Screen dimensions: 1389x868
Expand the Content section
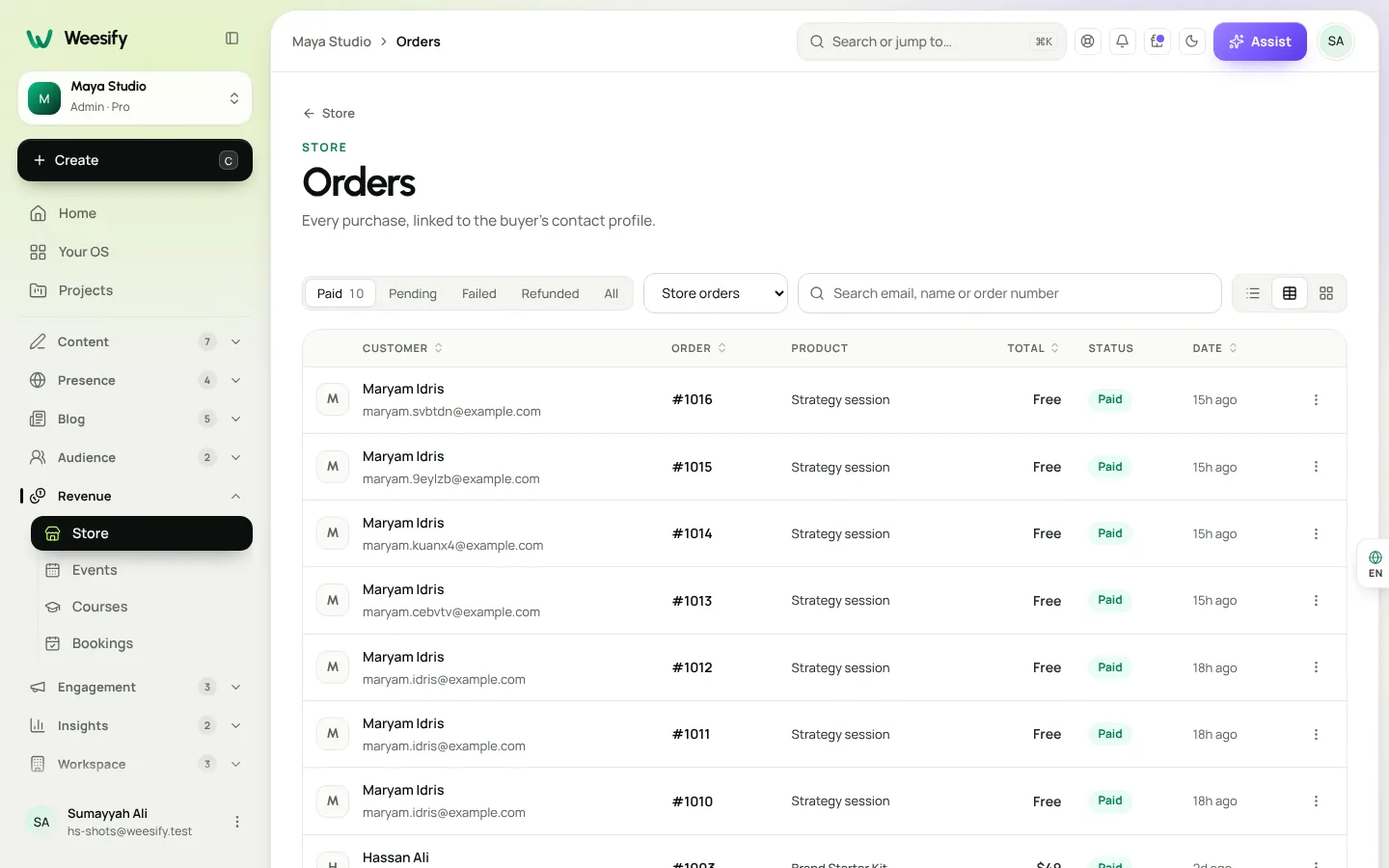135,341
